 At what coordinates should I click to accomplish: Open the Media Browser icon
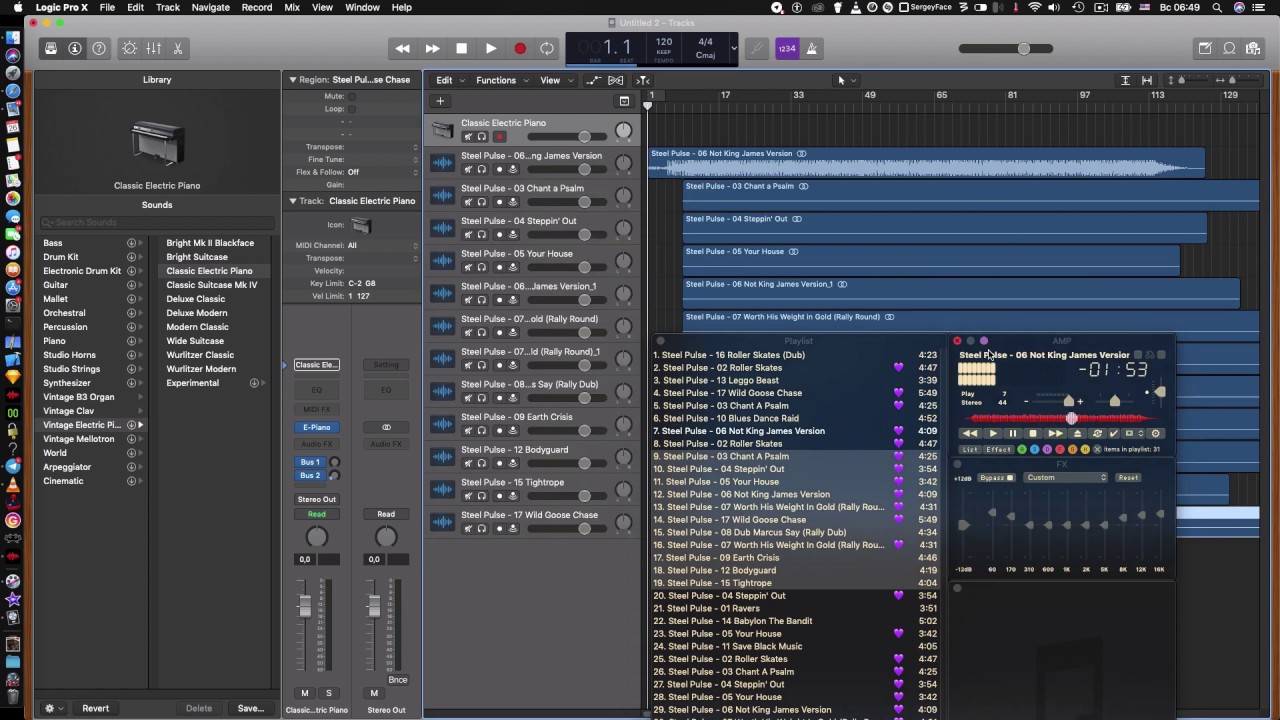[x=1253, y=48]
